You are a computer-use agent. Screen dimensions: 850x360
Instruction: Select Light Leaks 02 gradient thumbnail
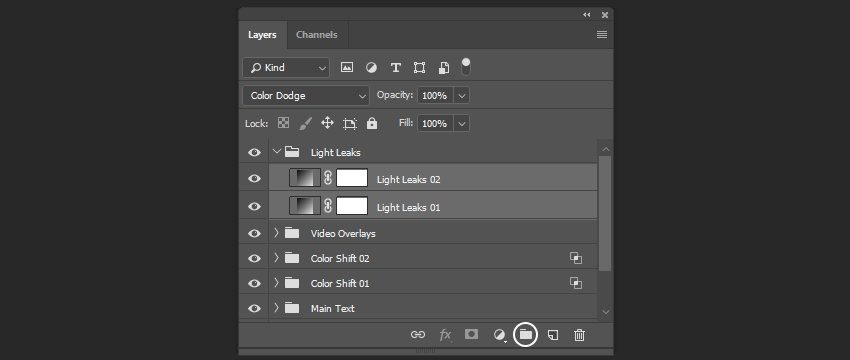(305, 178)
